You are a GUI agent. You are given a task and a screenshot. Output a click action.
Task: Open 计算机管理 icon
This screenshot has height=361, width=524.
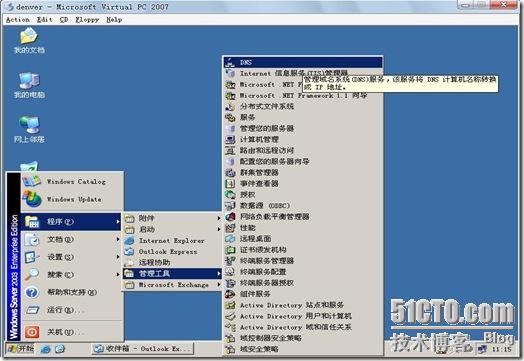coord(230,139)
